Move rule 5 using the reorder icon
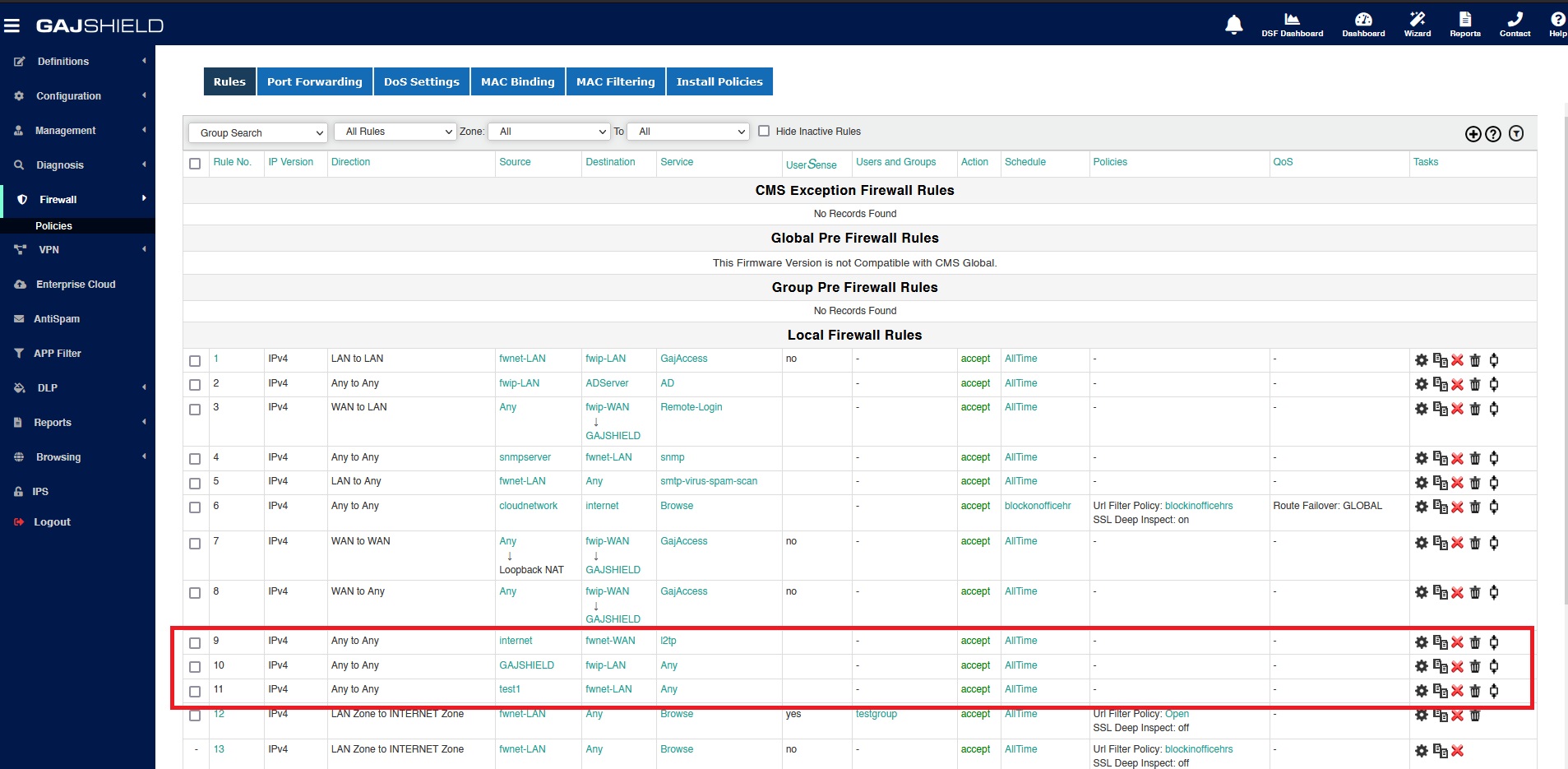The height and width of the screenshot is (769, 1568). (x=1494, y=483)
